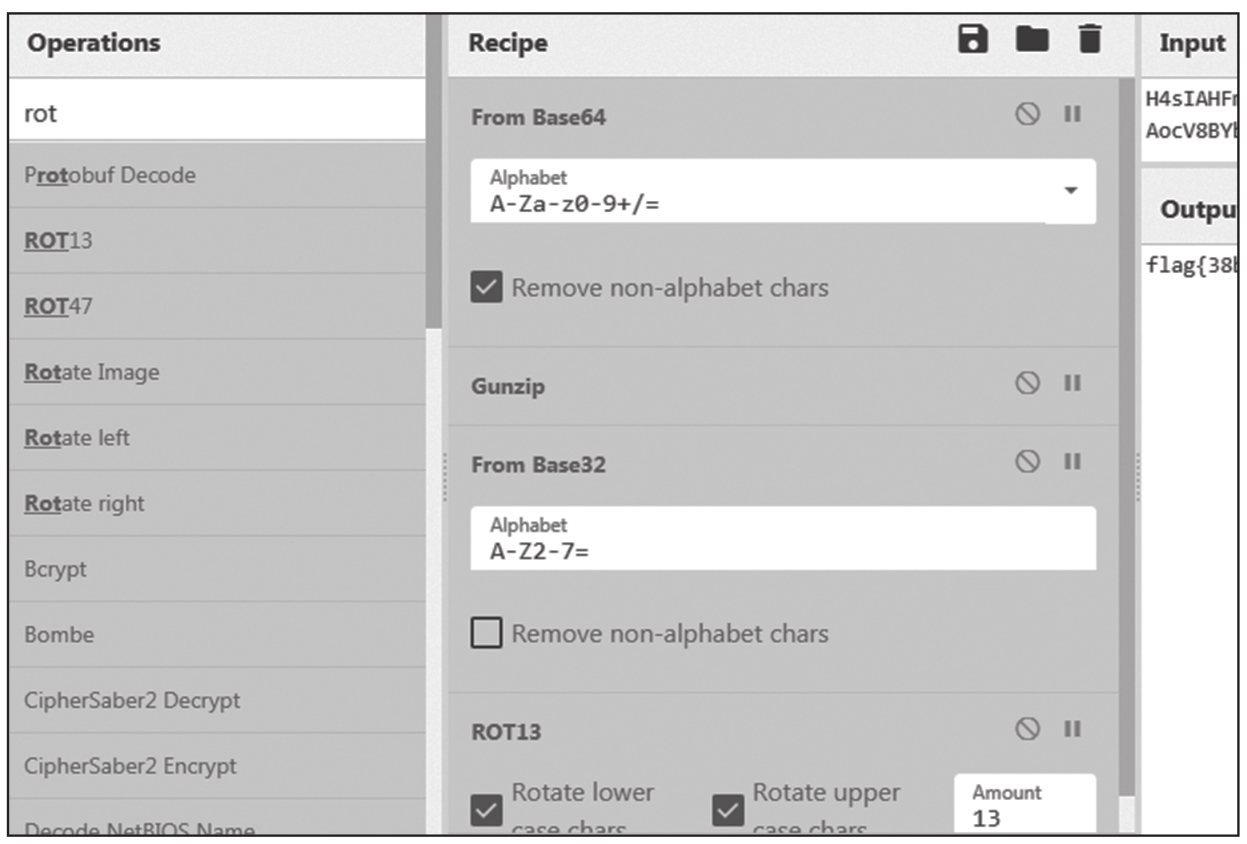Click the operations search box containing rot

215,113
